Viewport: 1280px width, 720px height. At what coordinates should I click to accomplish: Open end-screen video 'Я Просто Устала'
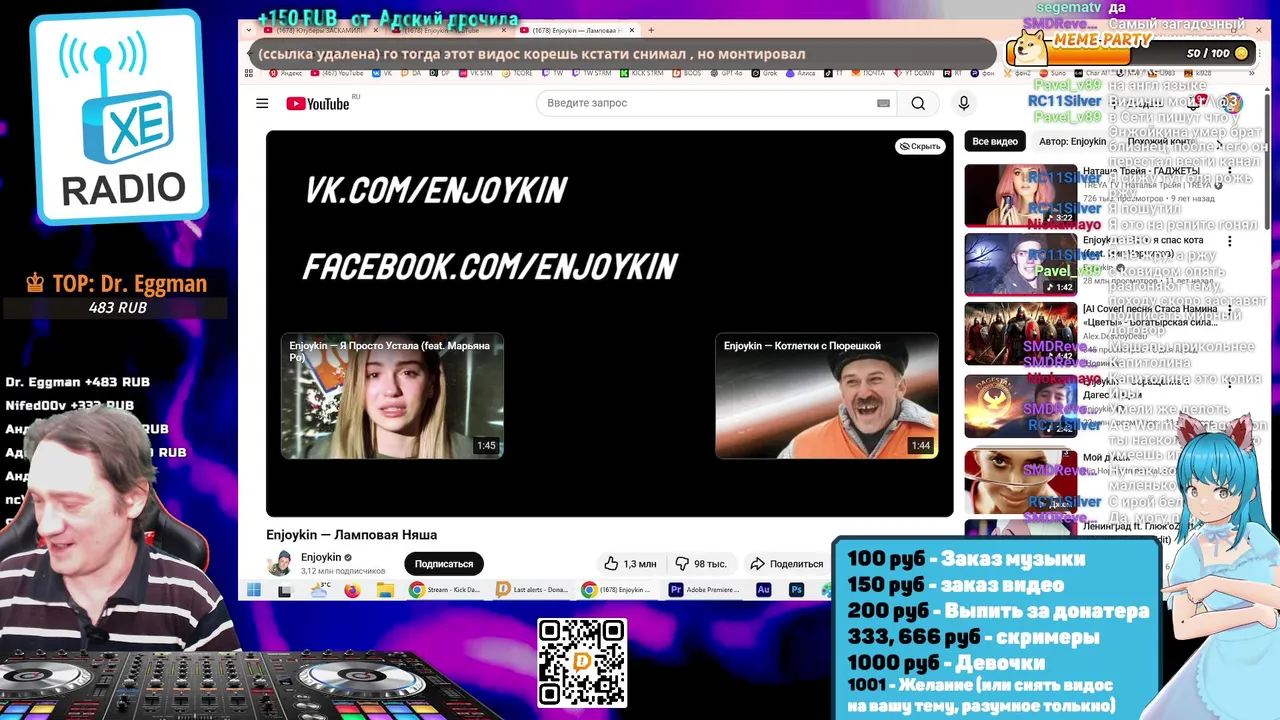click(392, 396)
